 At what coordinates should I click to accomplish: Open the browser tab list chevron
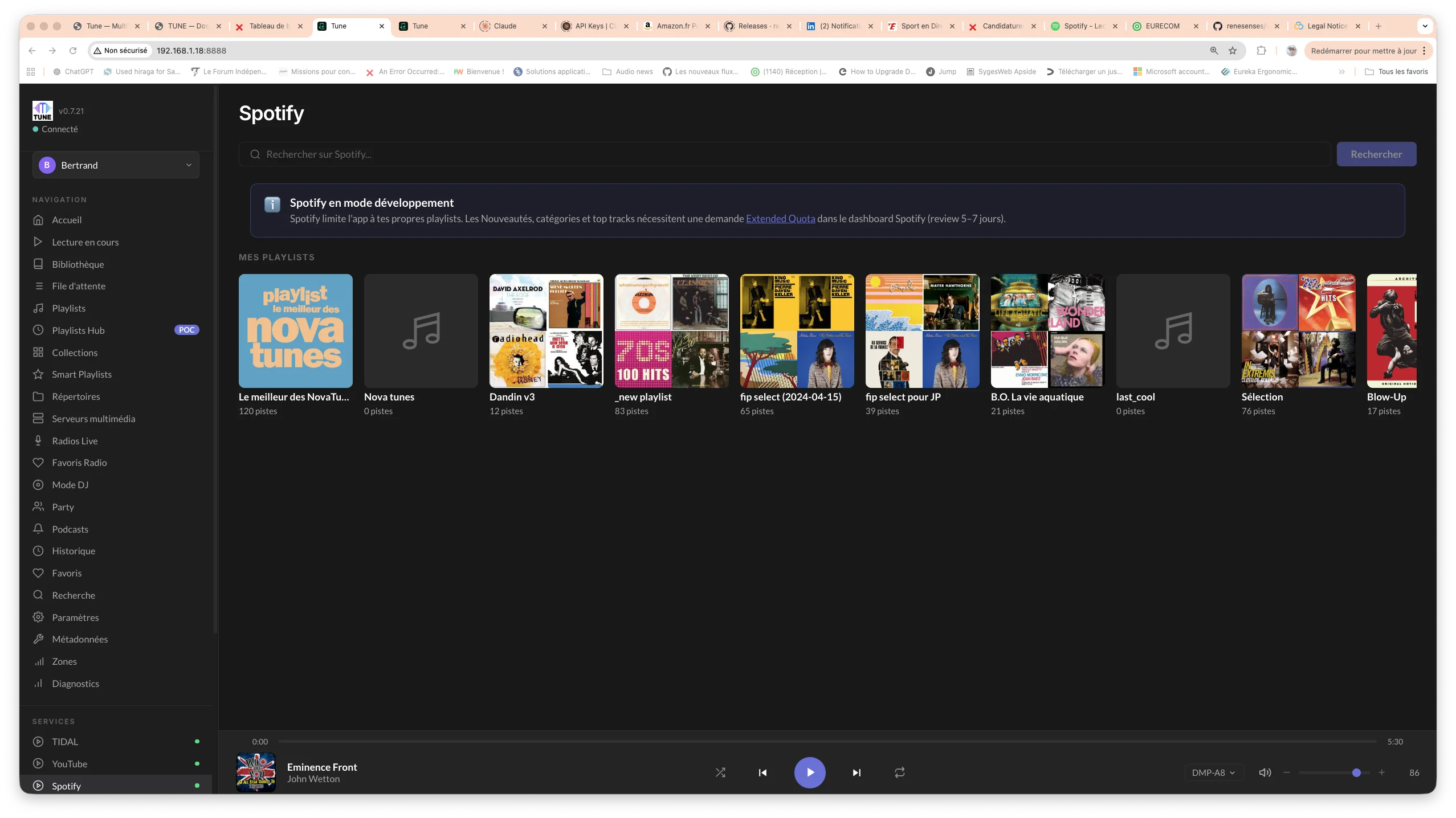(x=1425, y=26)
